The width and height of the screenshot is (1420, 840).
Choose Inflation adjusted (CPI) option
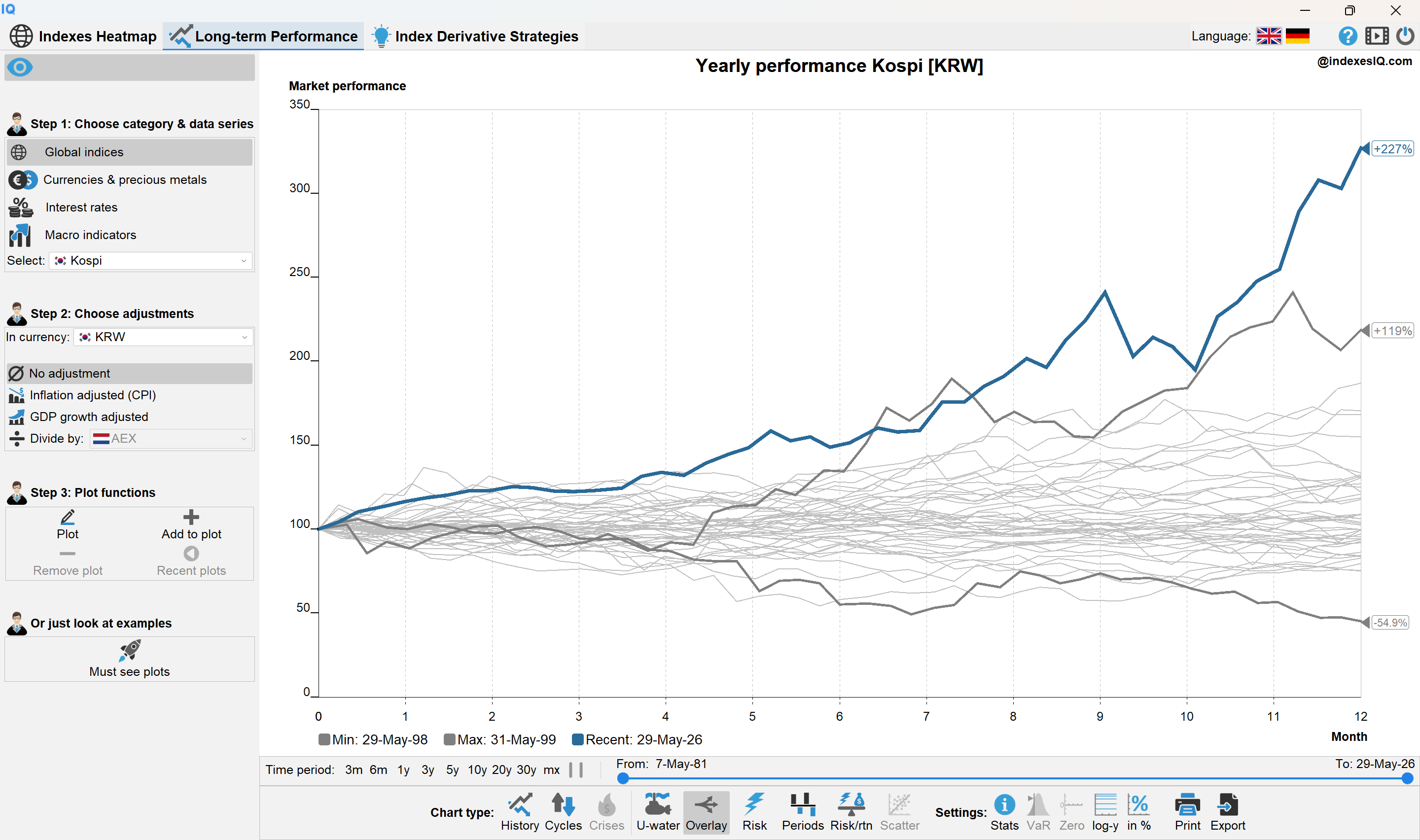click(130, 395)
